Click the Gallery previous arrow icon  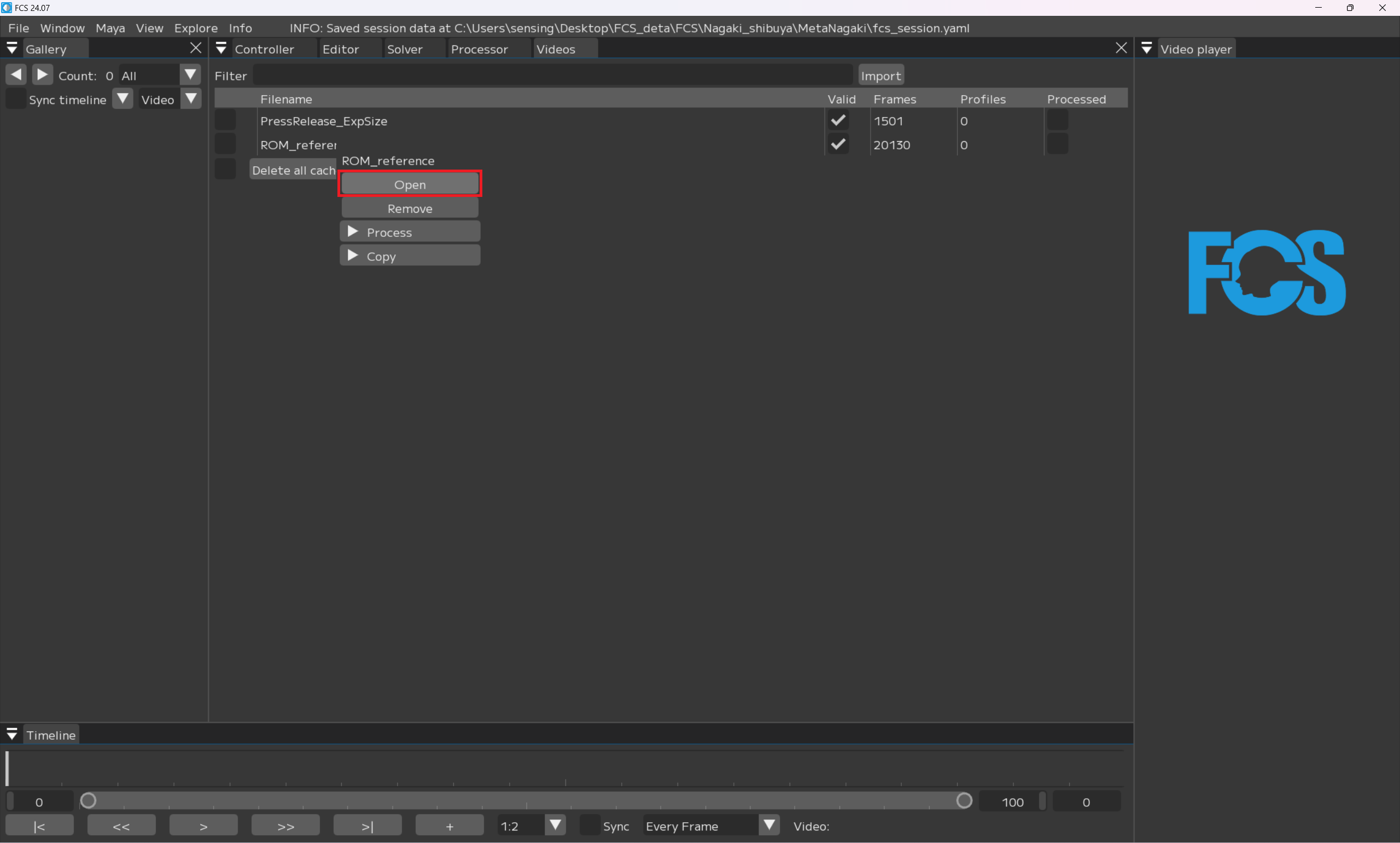(x=16, y=74)
